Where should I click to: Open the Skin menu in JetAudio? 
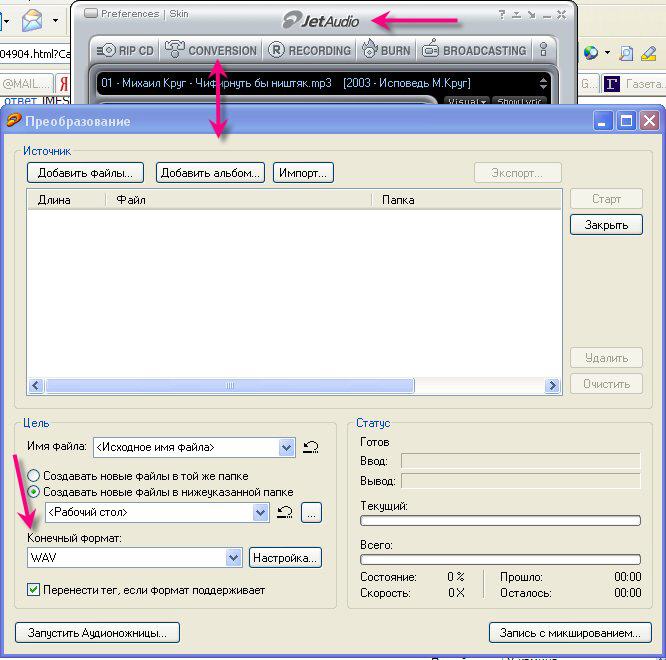coord(177,14)
